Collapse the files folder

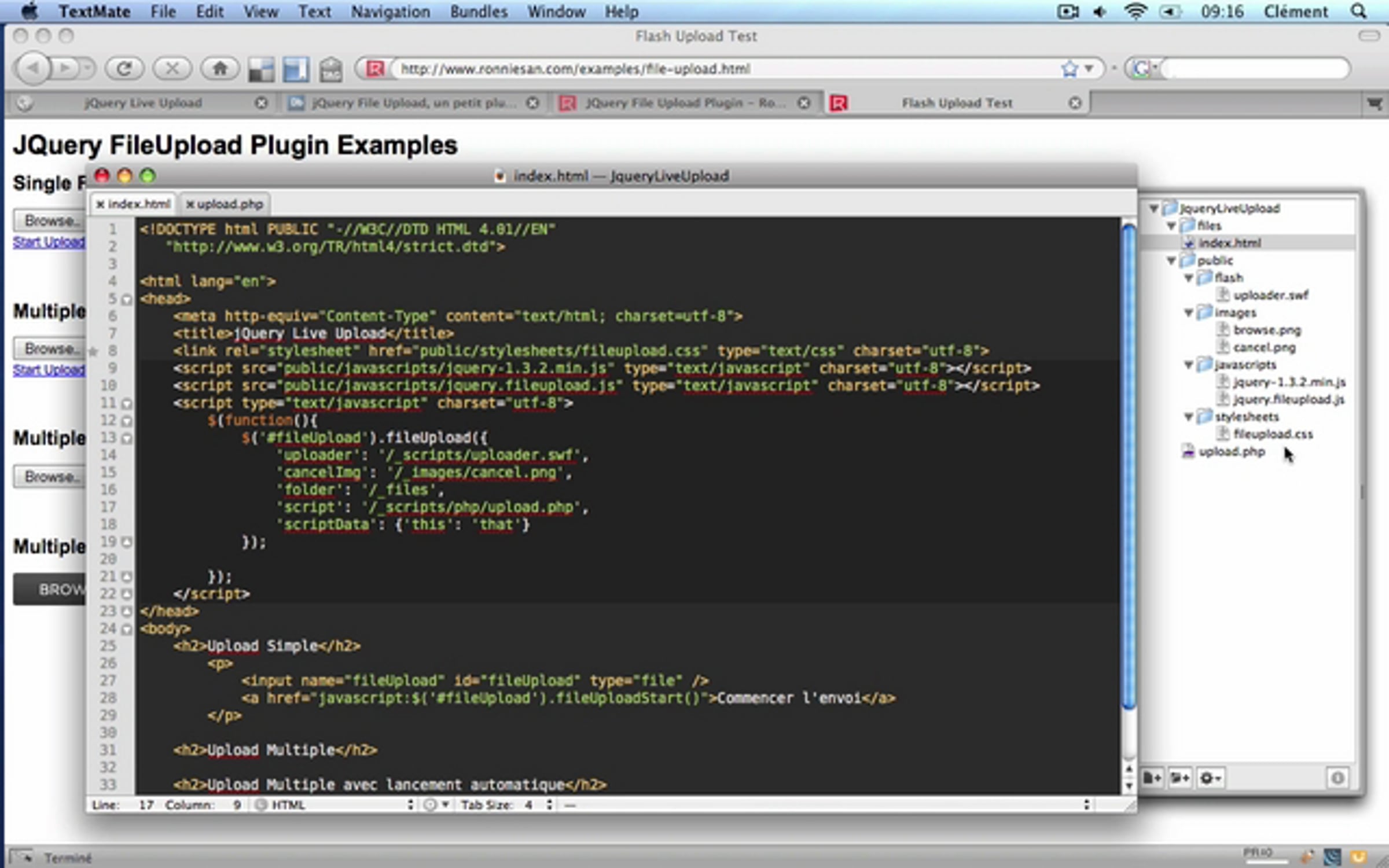pyautogui.click(x=1171, y=226)
